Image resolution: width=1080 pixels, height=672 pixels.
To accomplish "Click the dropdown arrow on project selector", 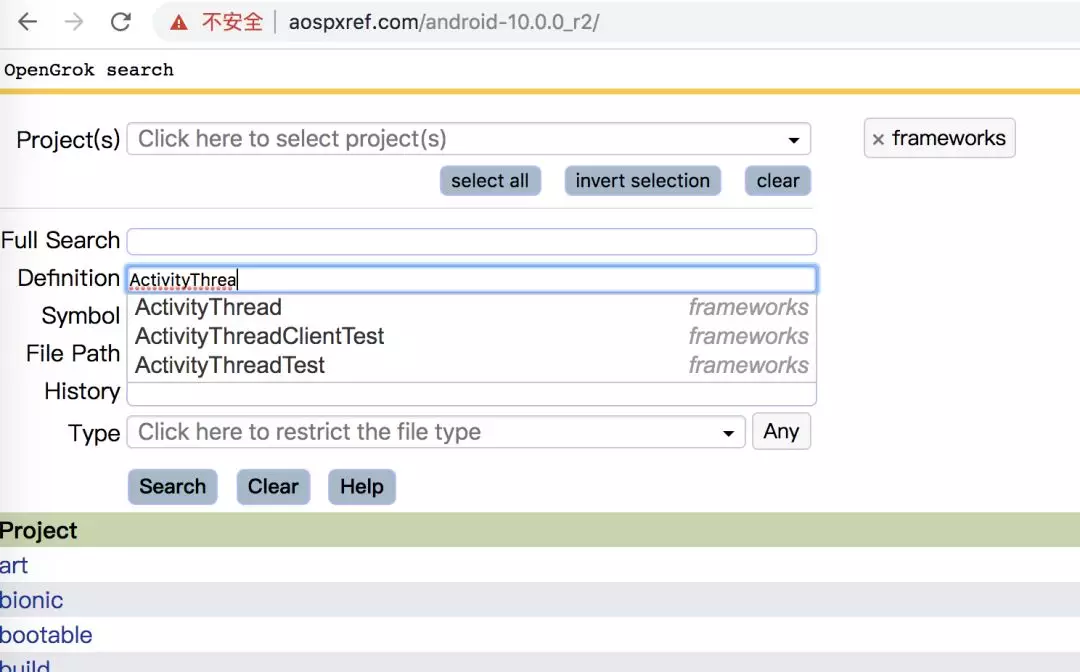I will [x=793, y=139].
